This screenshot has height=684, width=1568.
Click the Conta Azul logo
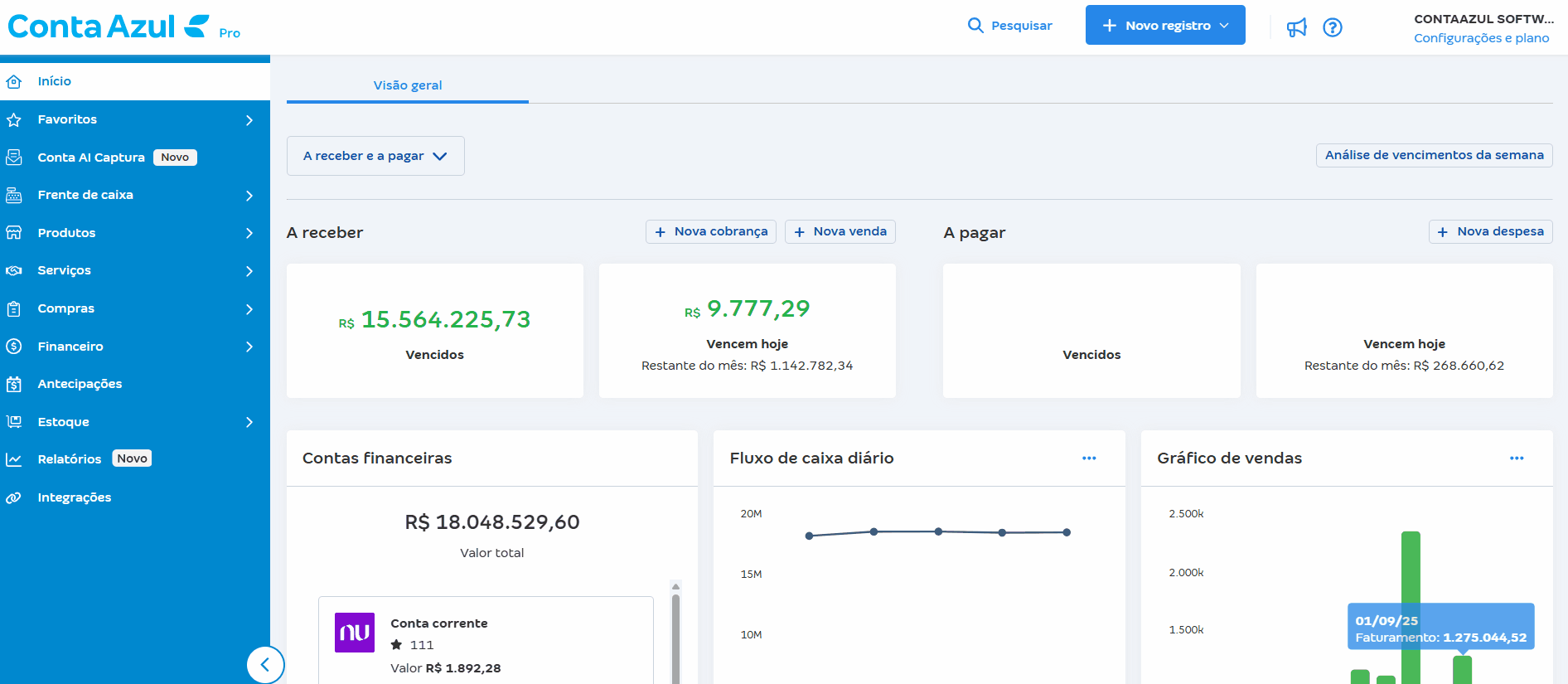(x=108, y=27)
